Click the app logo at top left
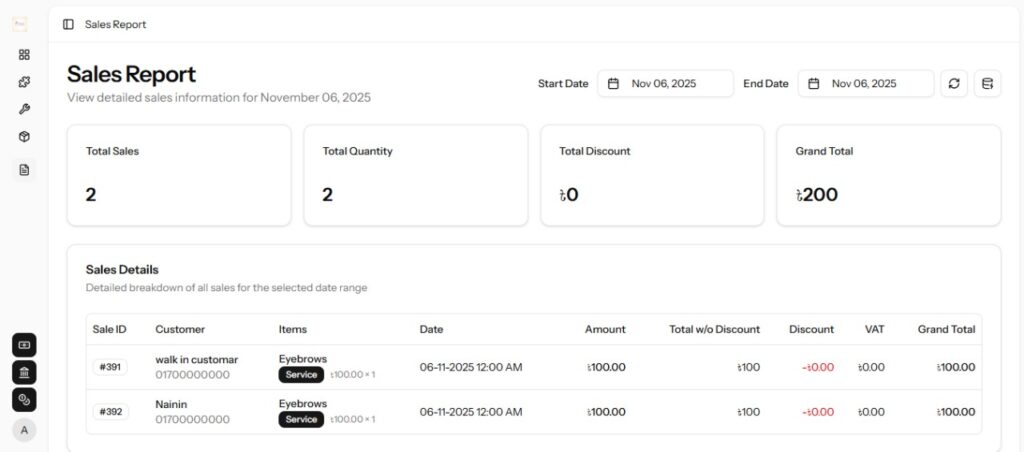This screenshot has width=1024, height=452. click(x=19, y=24)
